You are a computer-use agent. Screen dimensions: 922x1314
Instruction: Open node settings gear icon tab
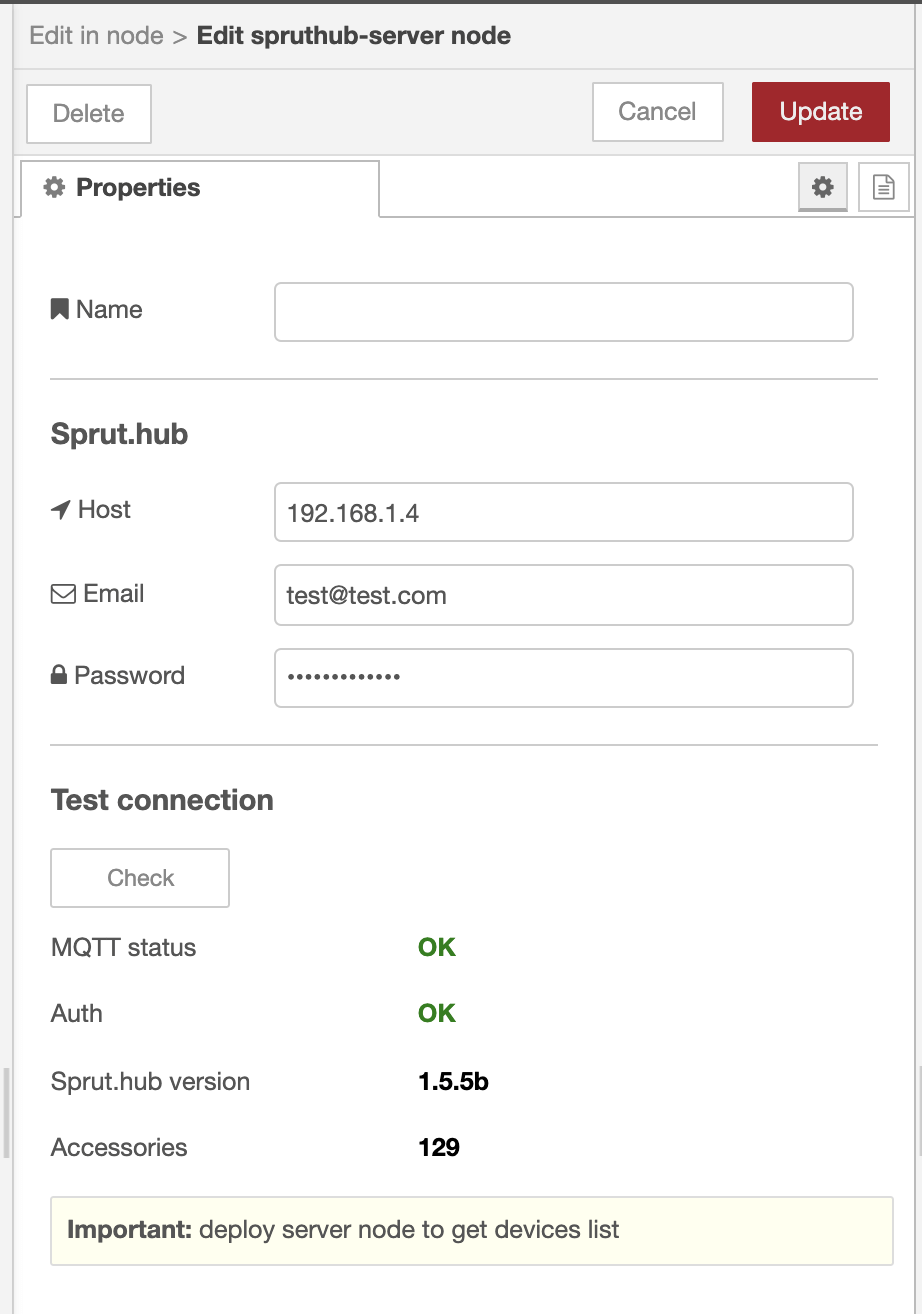(823, 187)
